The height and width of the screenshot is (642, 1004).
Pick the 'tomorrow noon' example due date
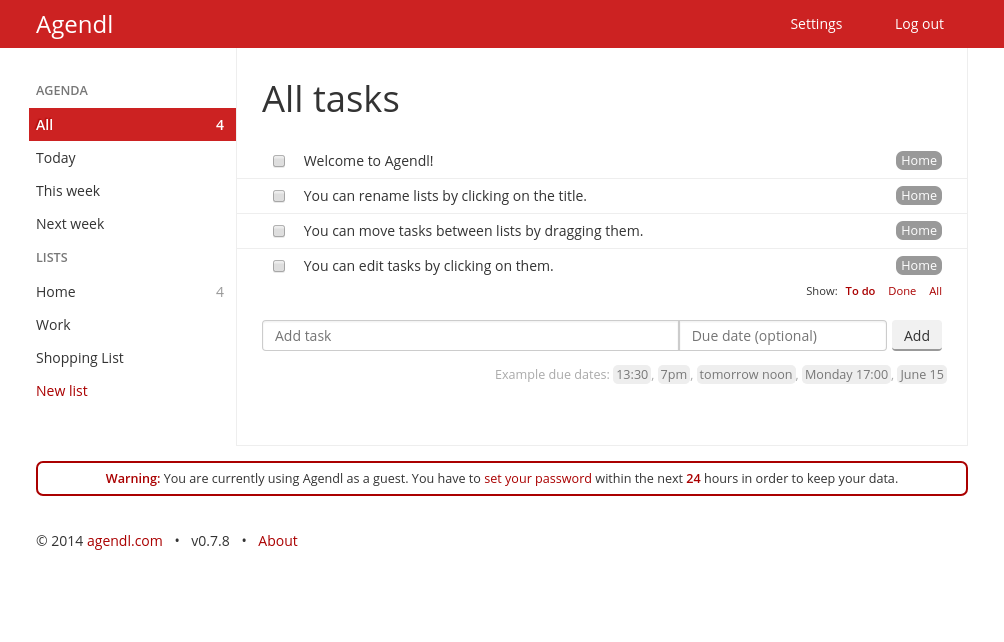[x=746, y=375]
